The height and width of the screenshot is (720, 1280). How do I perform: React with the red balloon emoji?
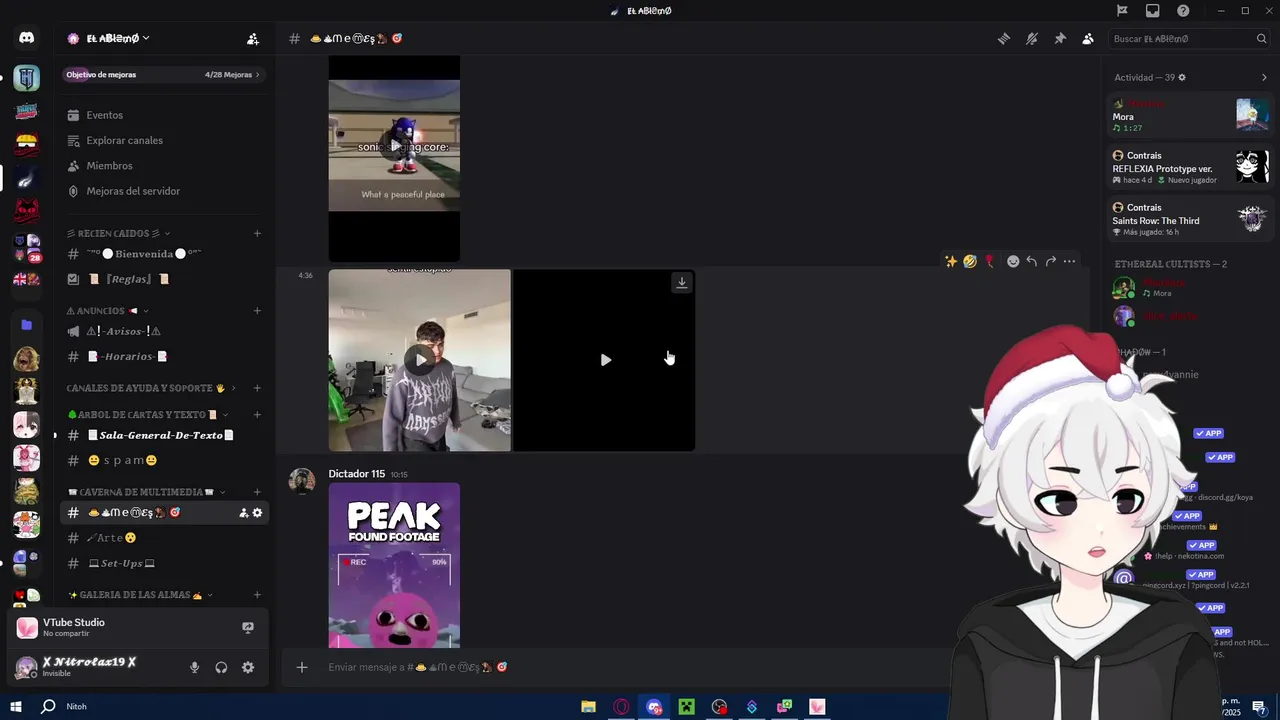(x=989, y=261)
